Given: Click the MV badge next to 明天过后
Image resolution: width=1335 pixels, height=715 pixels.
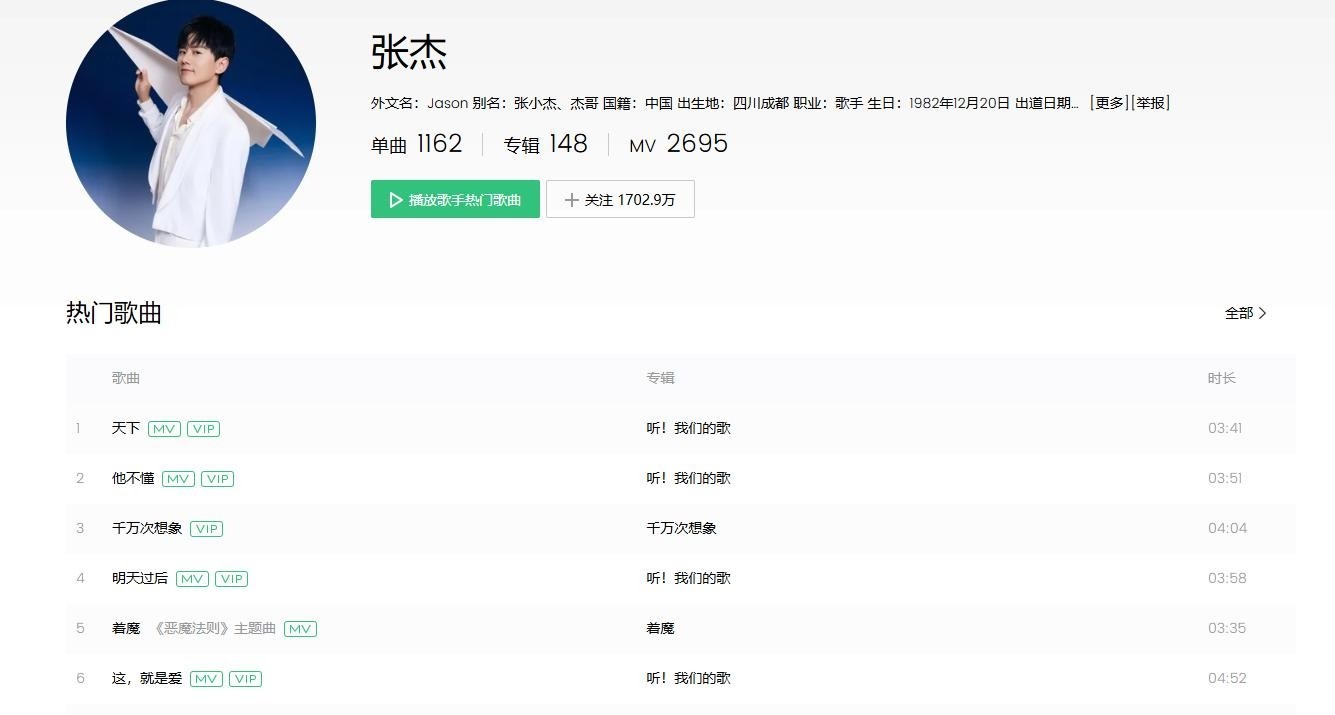Looking at the screenshot, I should [192, 579].
